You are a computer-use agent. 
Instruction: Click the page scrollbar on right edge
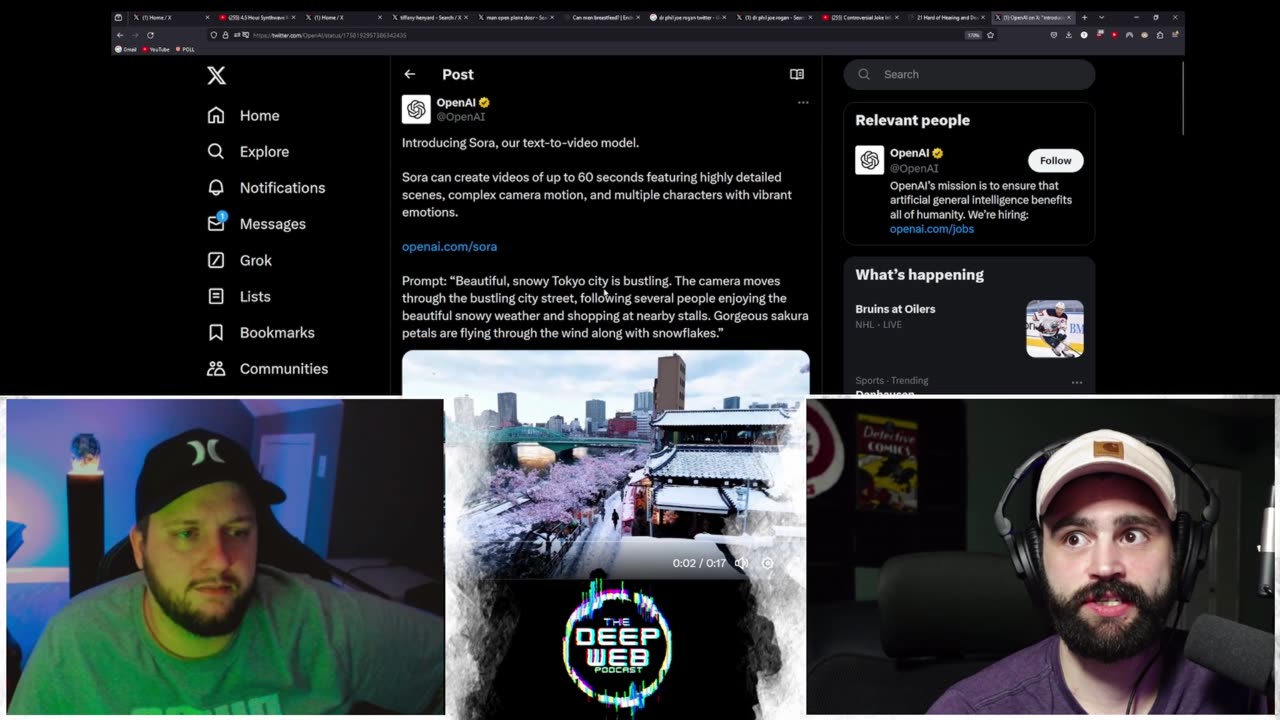point(1182,100)
